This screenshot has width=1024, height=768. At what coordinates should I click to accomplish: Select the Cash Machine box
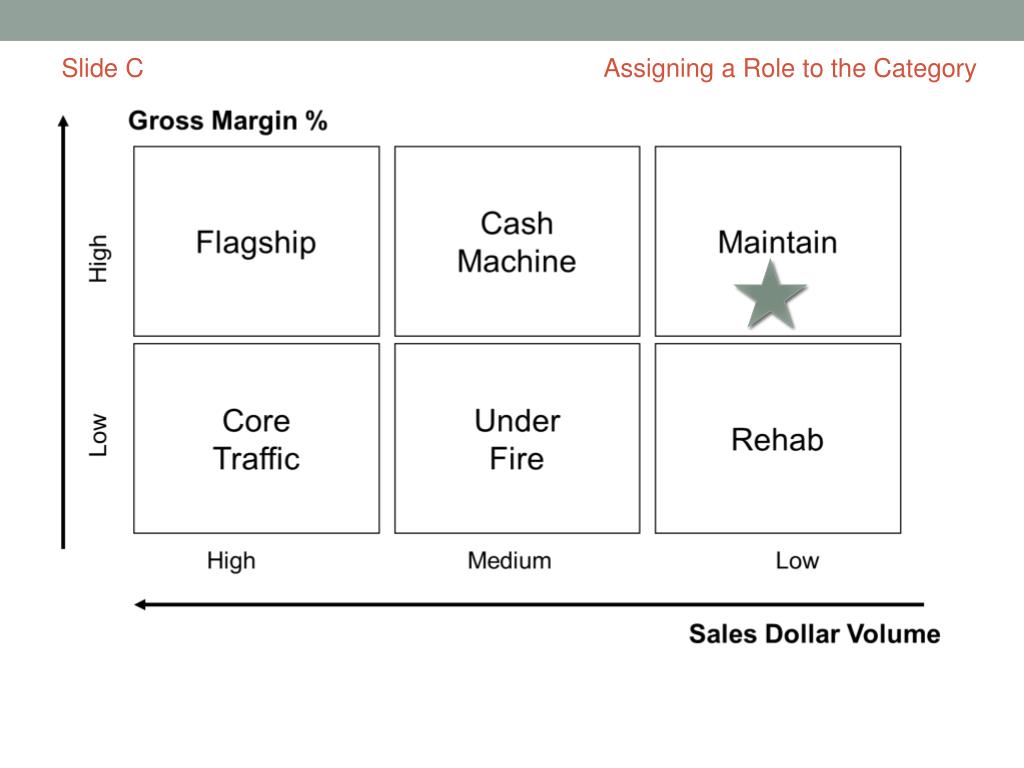click(516, 242)
